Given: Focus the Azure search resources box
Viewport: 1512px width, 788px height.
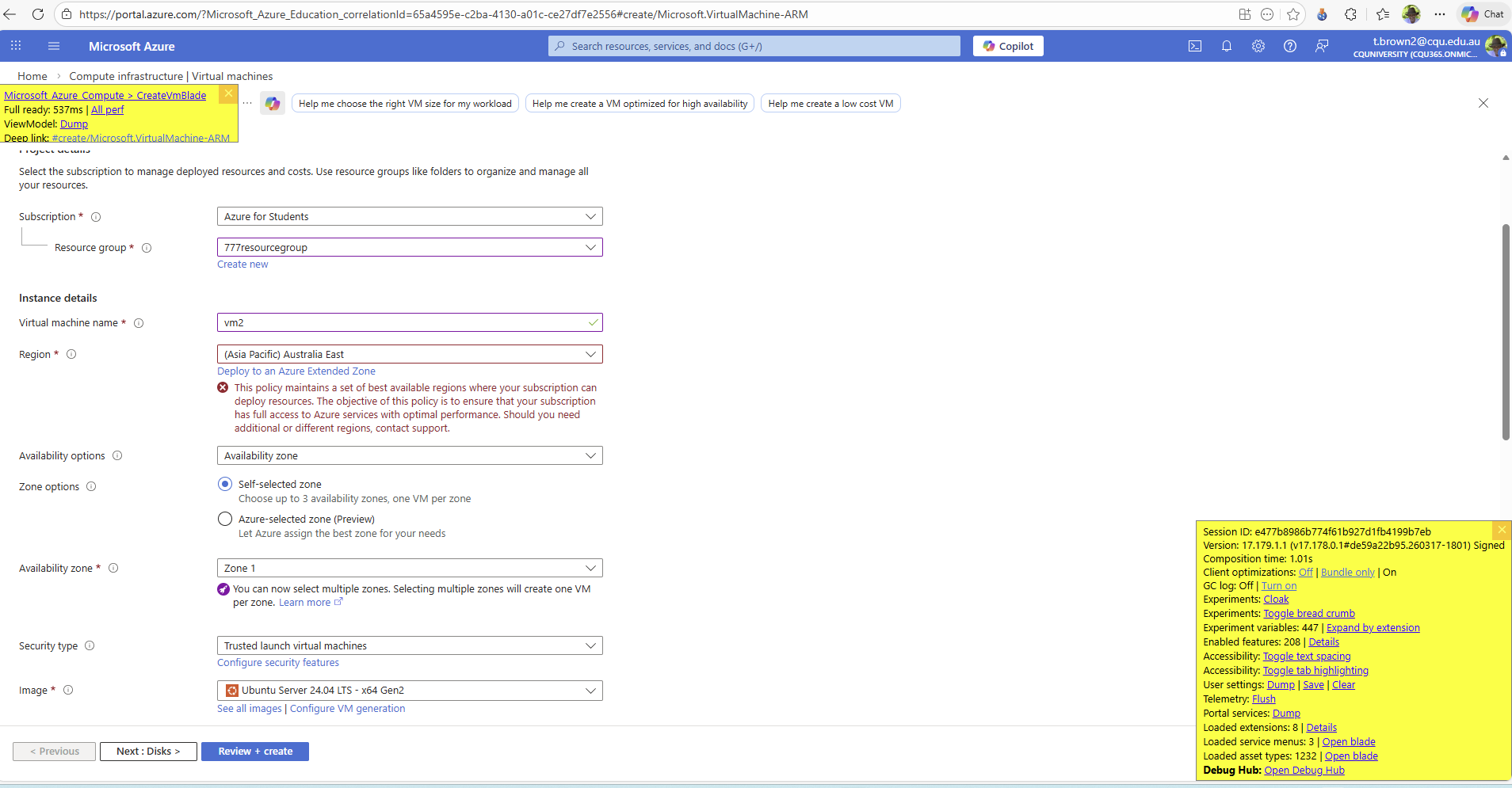Looking at the screenshot, I should click(x=754, y=46).
